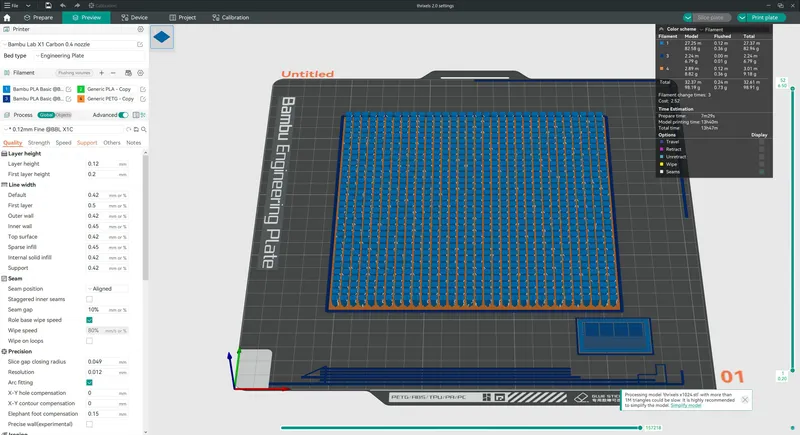Viewport: 800px width, 435px height.
Task: Sync filaments from AMS icon
Action: [x=128, y=73]
